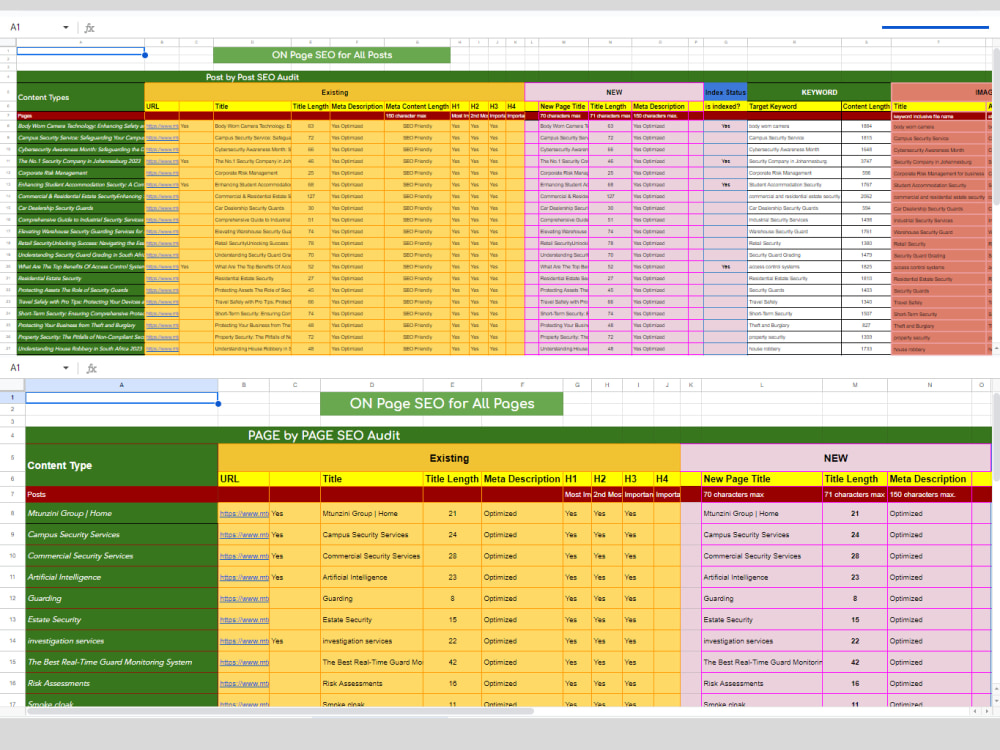Click the scroll-right arrow at the Pages sheet bottom
The width and height of the screenshot is (1000, 750).
(x=987, y=710)
